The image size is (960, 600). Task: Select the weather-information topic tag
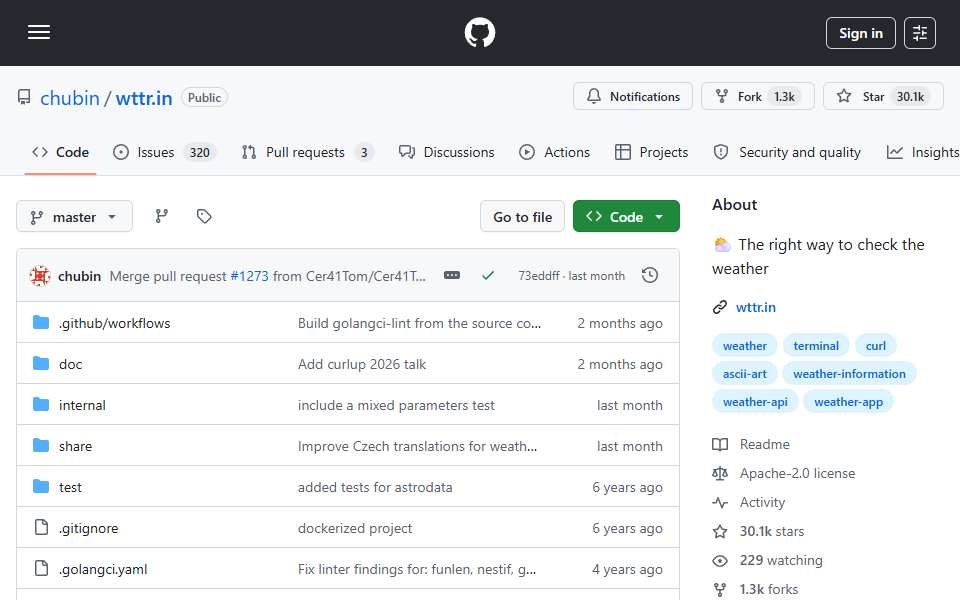click(849, 374)
